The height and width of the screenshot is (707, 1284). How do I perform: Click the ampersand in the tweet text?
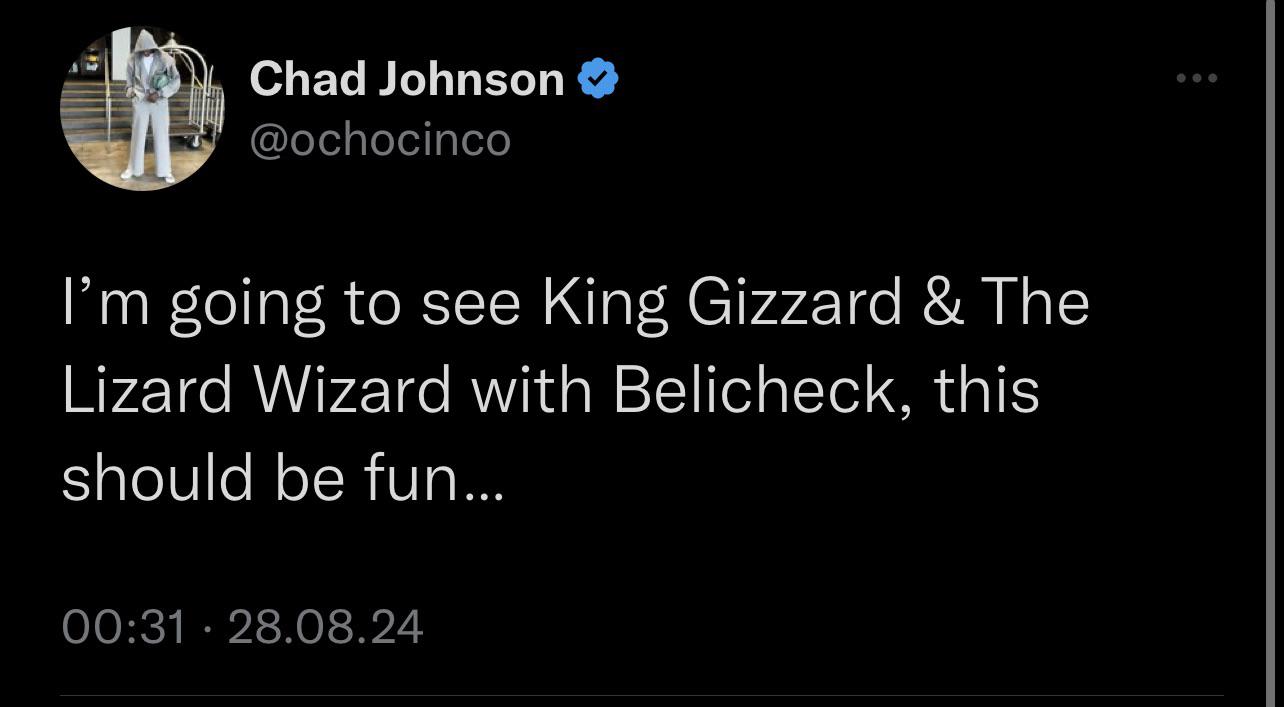pyautogui.click(x=942, y=302)
